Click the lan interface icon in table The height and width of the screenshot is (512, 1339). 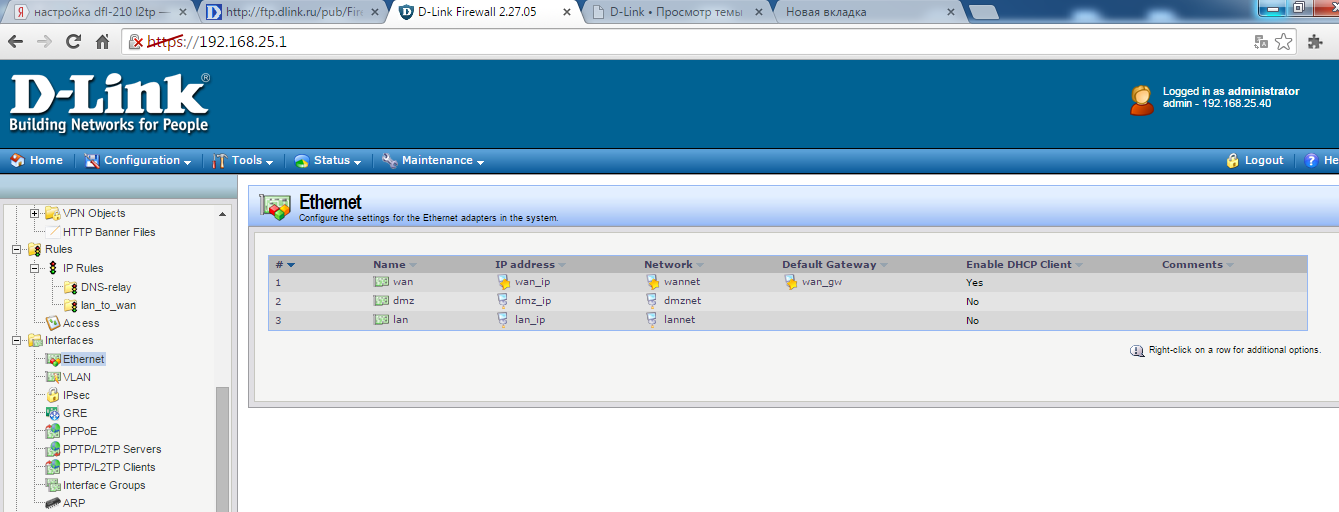tap(381, 320)
